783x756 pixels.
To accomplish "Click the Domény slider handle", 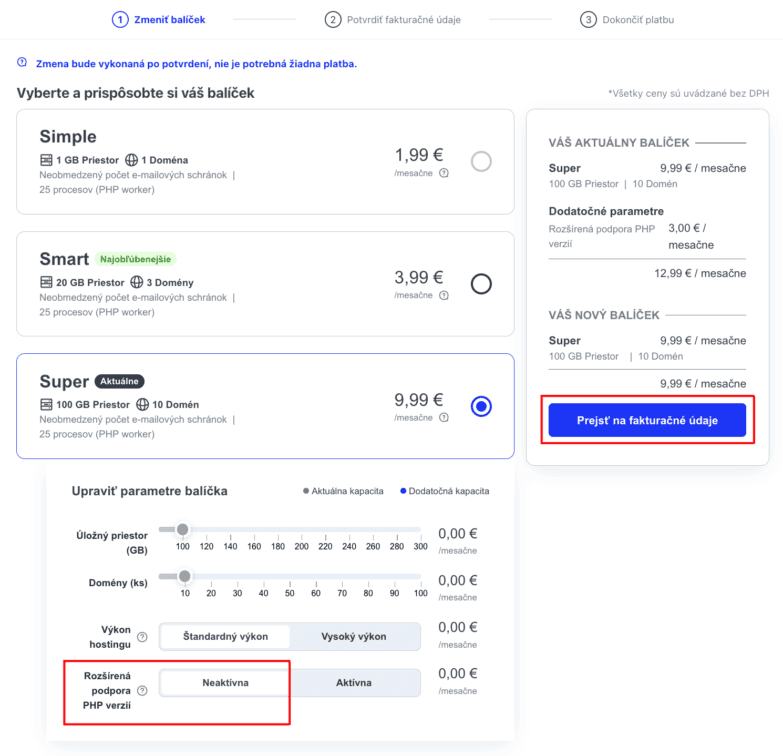I will 184,576.
